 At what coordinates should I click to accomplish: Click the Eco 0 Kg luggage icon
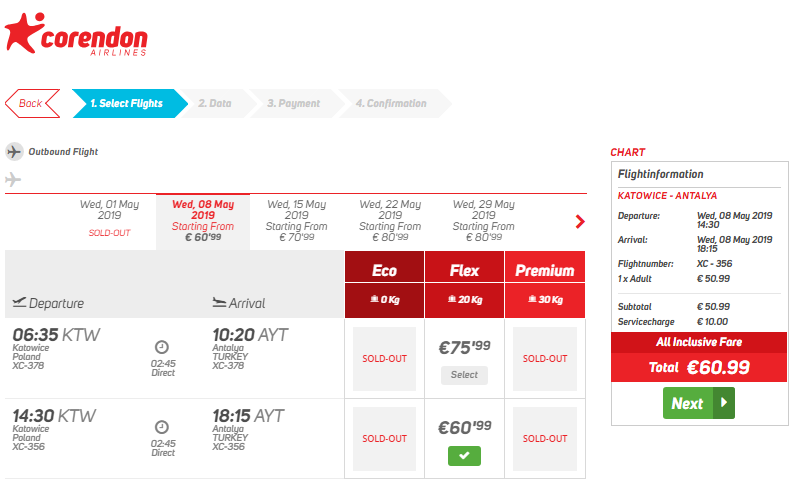(374, 299)
